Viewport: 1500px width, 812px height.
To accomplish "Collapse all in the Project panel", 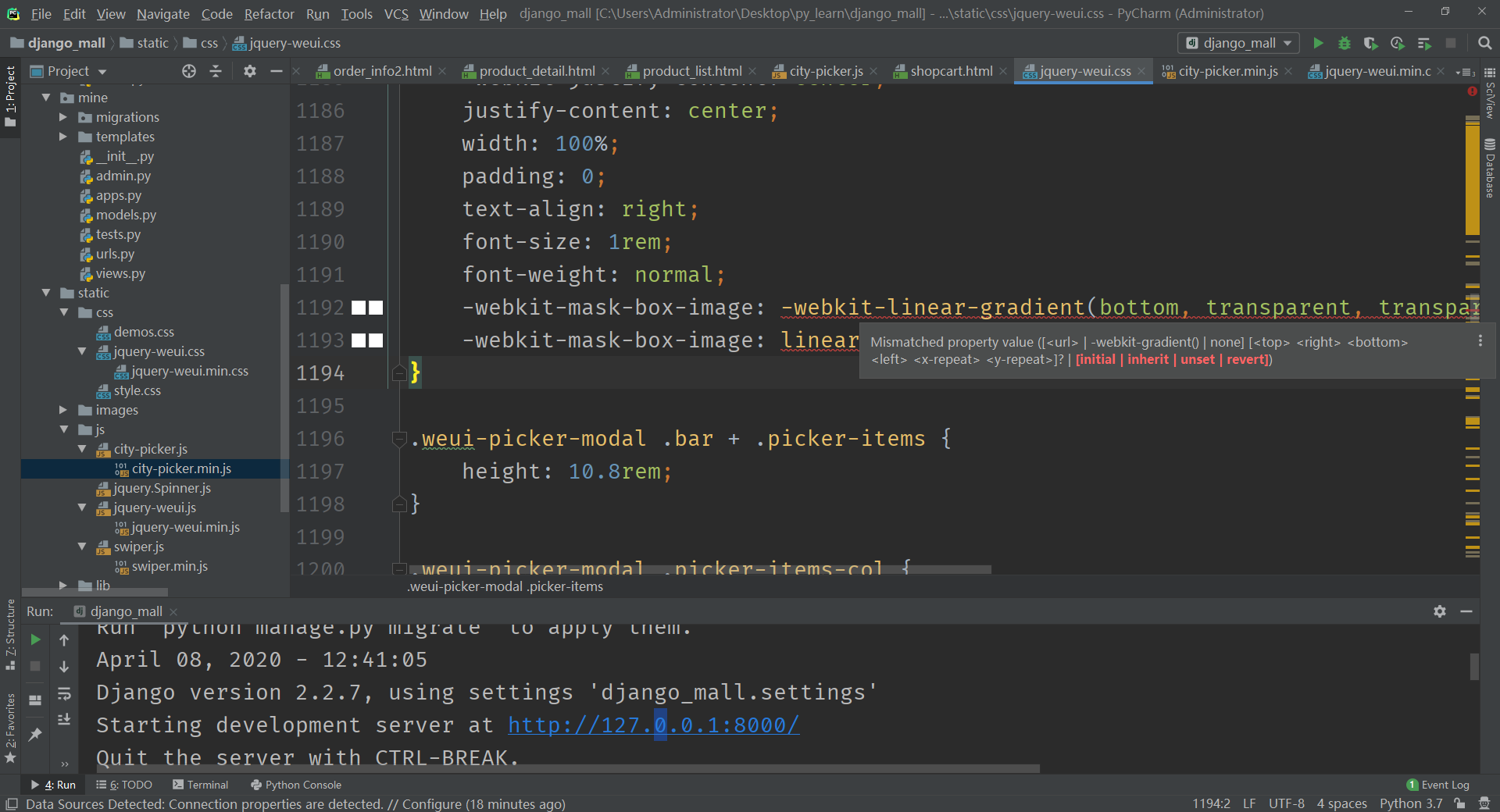I will click(216, 71).
